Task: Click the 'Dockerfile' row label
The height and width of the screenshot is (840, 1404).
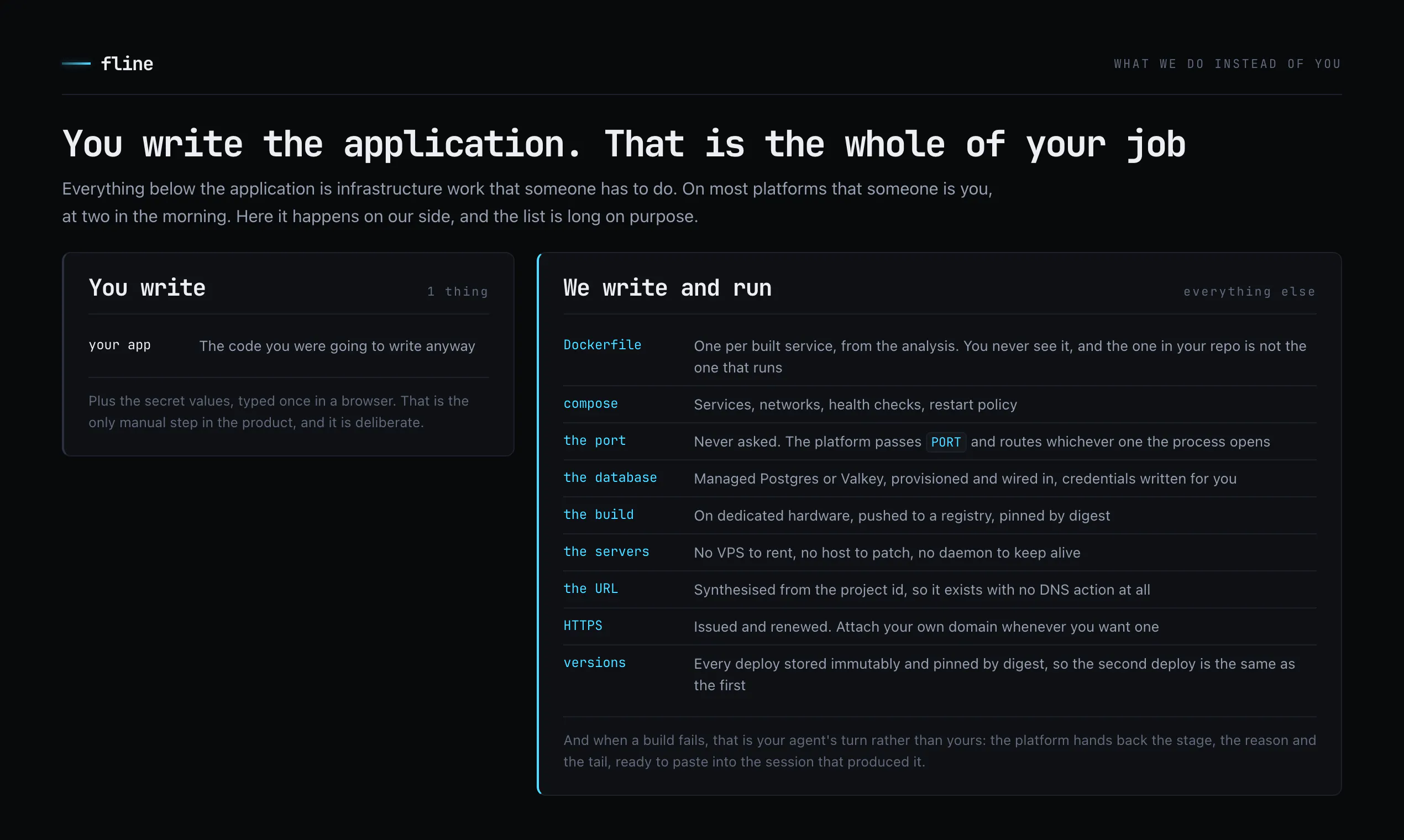Action: 603,345
